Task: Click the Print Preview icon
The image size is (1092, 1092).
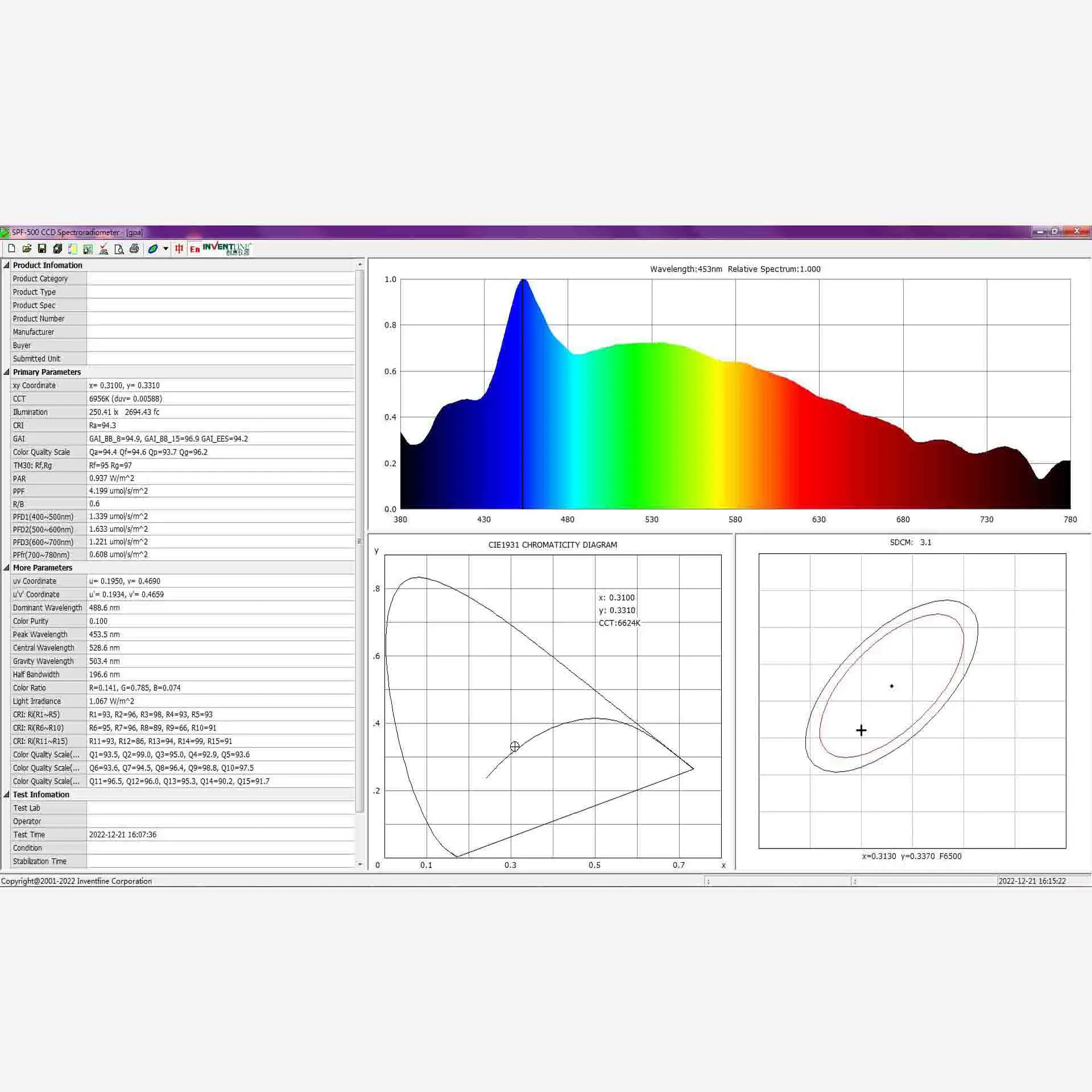Action: (x=119, y=249)
